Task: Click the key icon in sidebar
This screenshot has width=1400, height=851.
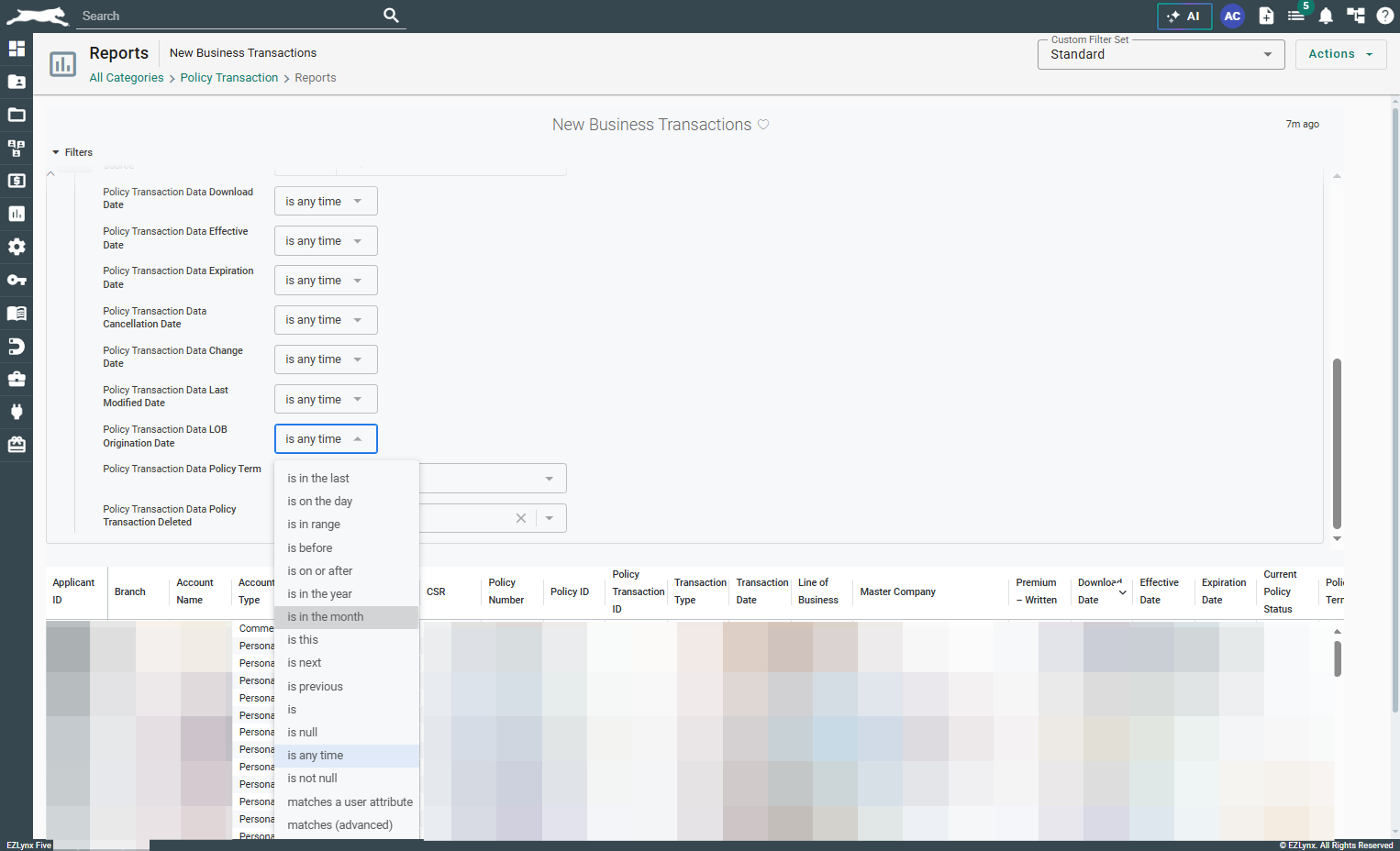Action: (17, 280)
